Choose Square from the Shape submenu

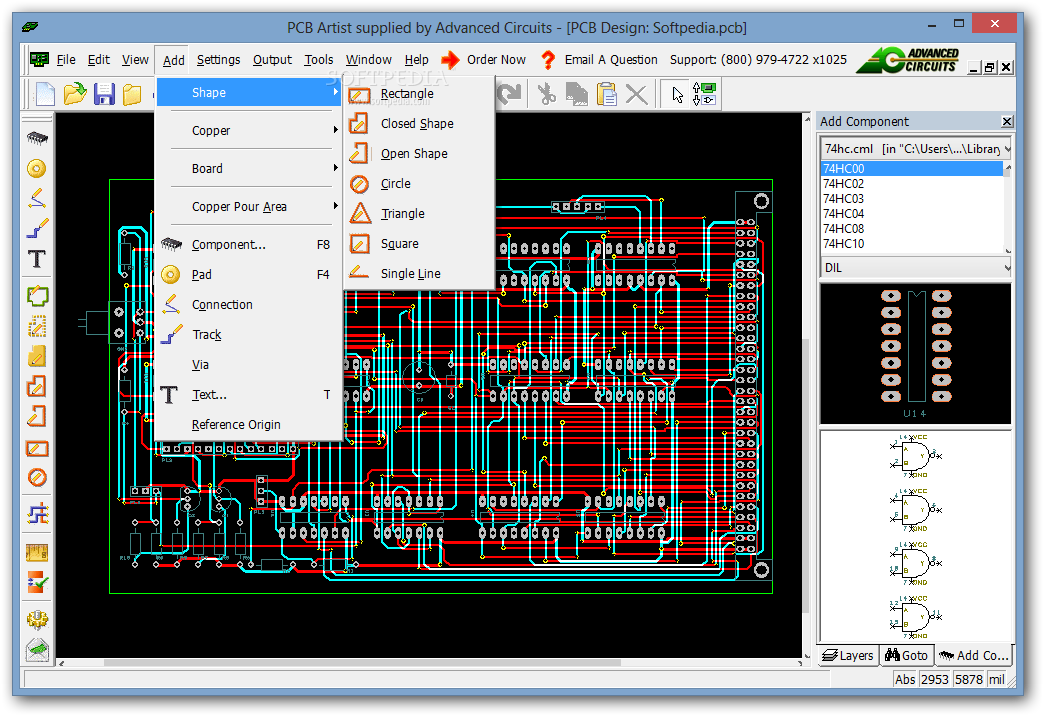(x=419, y=244)
